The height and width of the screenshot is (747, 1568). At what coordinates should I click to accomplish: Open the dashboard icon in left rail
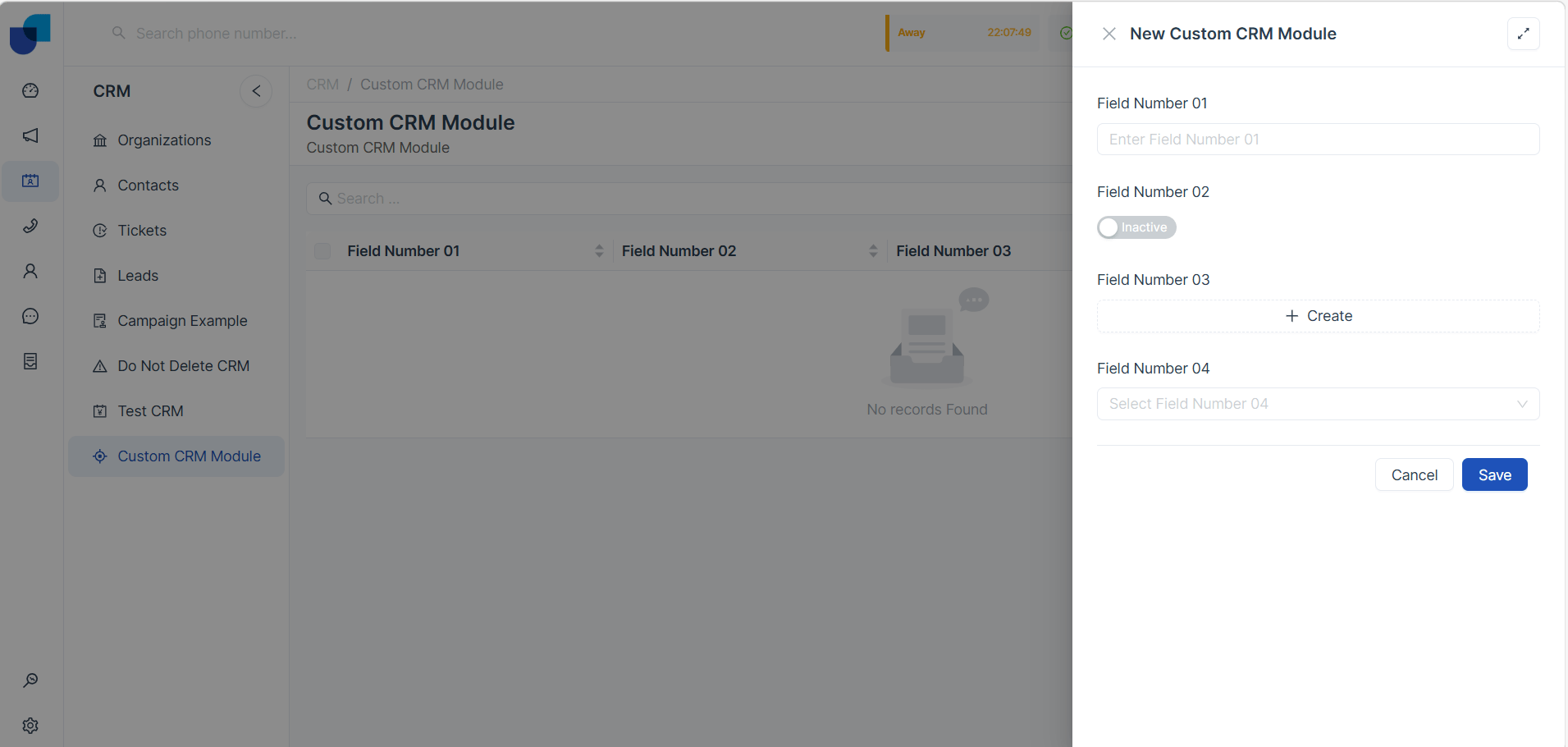click(x=30, y=90)
